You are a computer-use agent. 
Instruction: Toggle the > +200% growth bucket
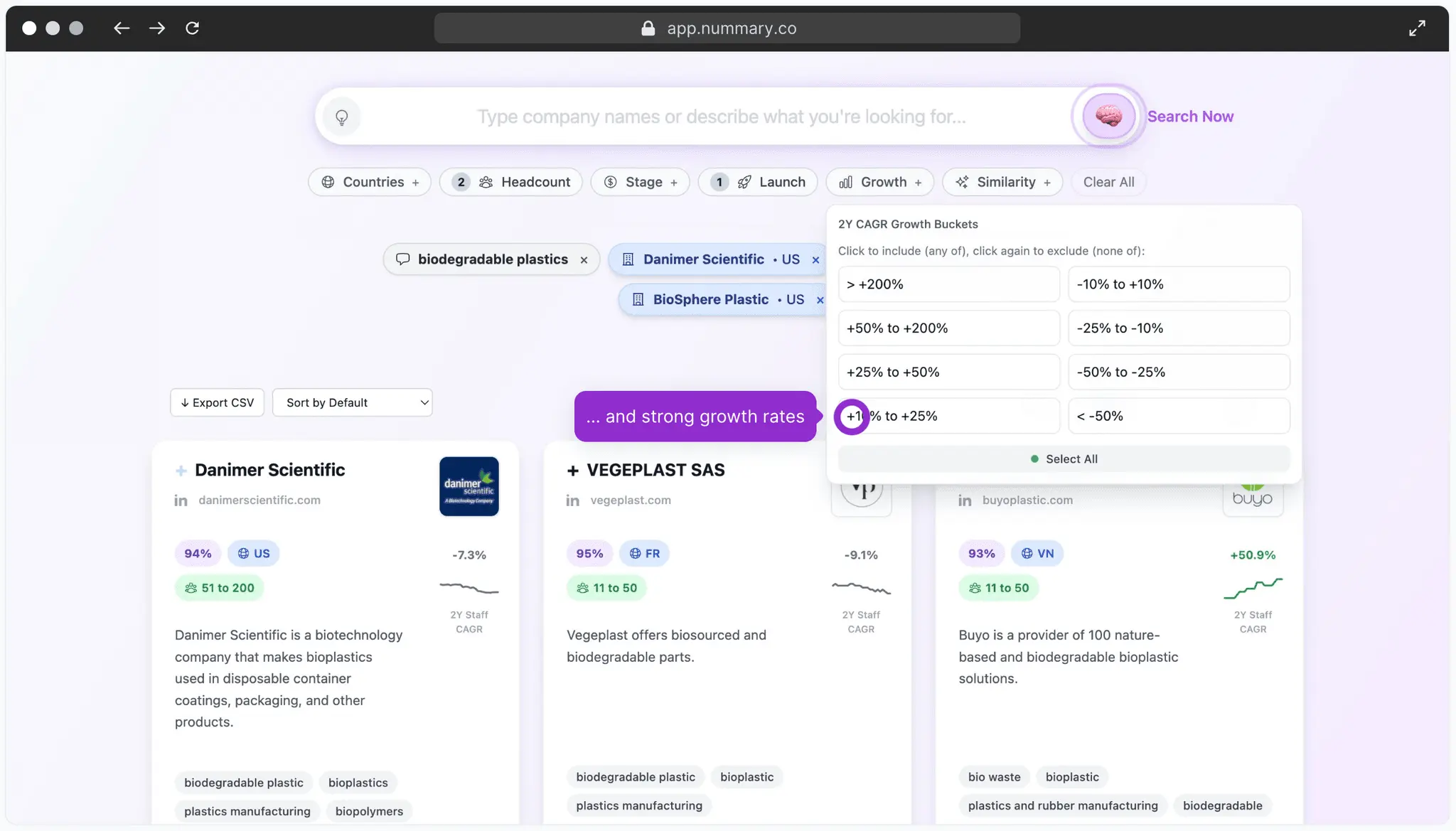(948, 284)
